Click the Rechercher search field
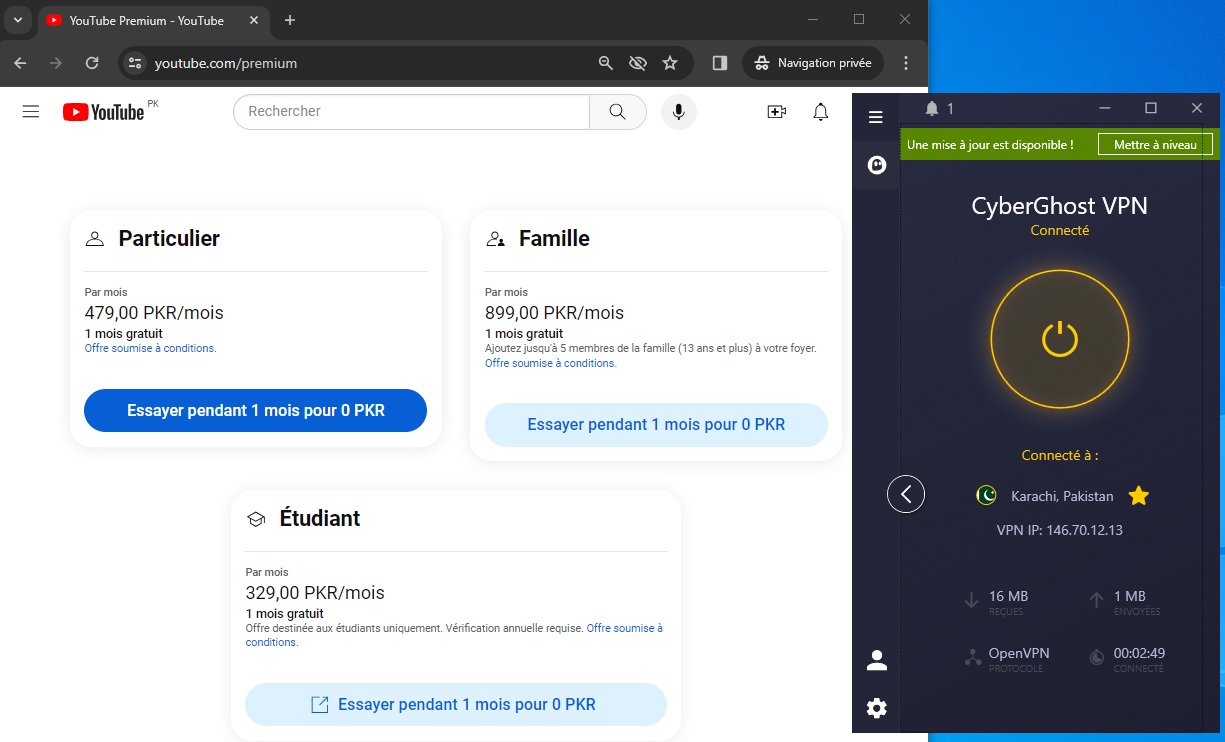 (410, 112)
